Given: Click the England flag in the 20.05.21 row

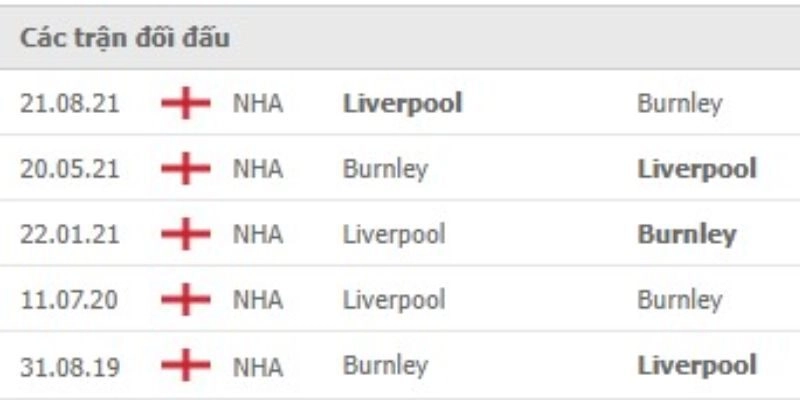Looking at the screenshot, I should (185, 169).
